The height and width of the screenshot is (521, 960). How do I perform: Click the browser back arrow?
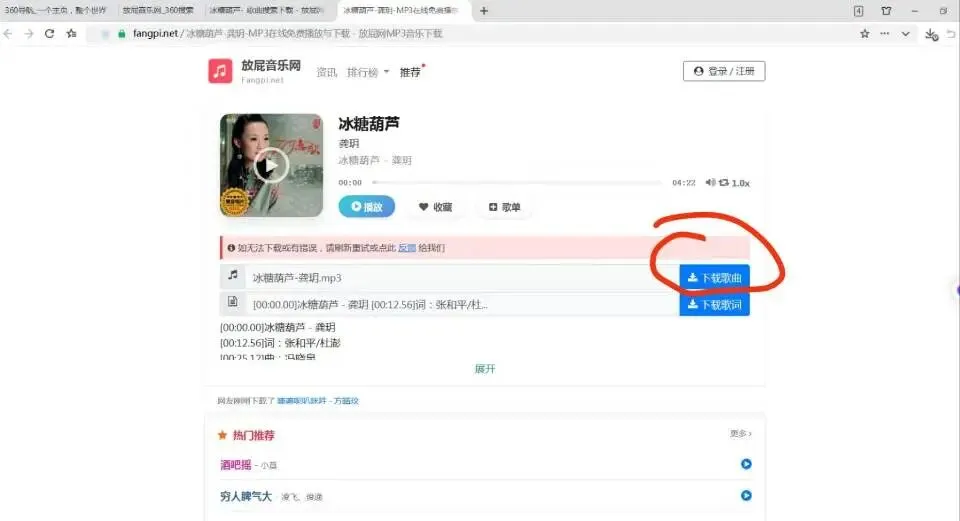8,34
